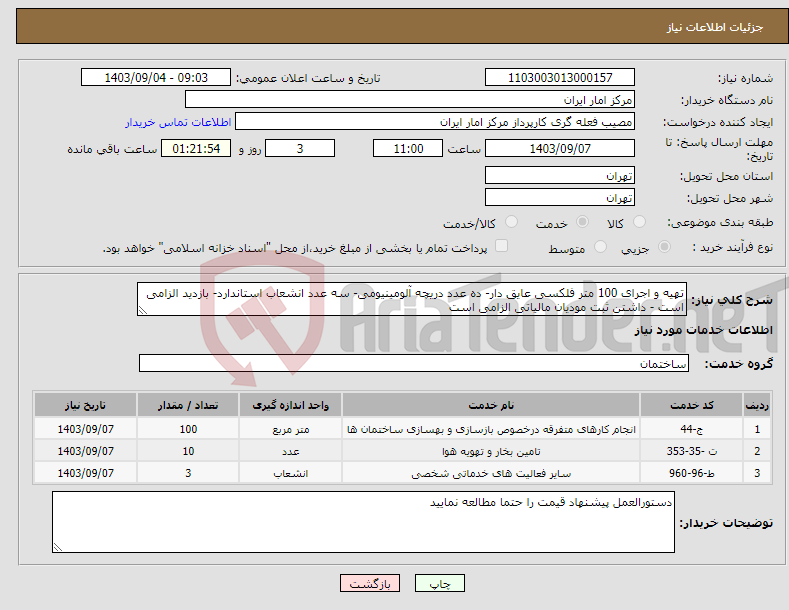Click the بازسازی و بهسازی ساختمان ها service cell
789x610 pixels.
pyautogui.click(x=491, y=429)
